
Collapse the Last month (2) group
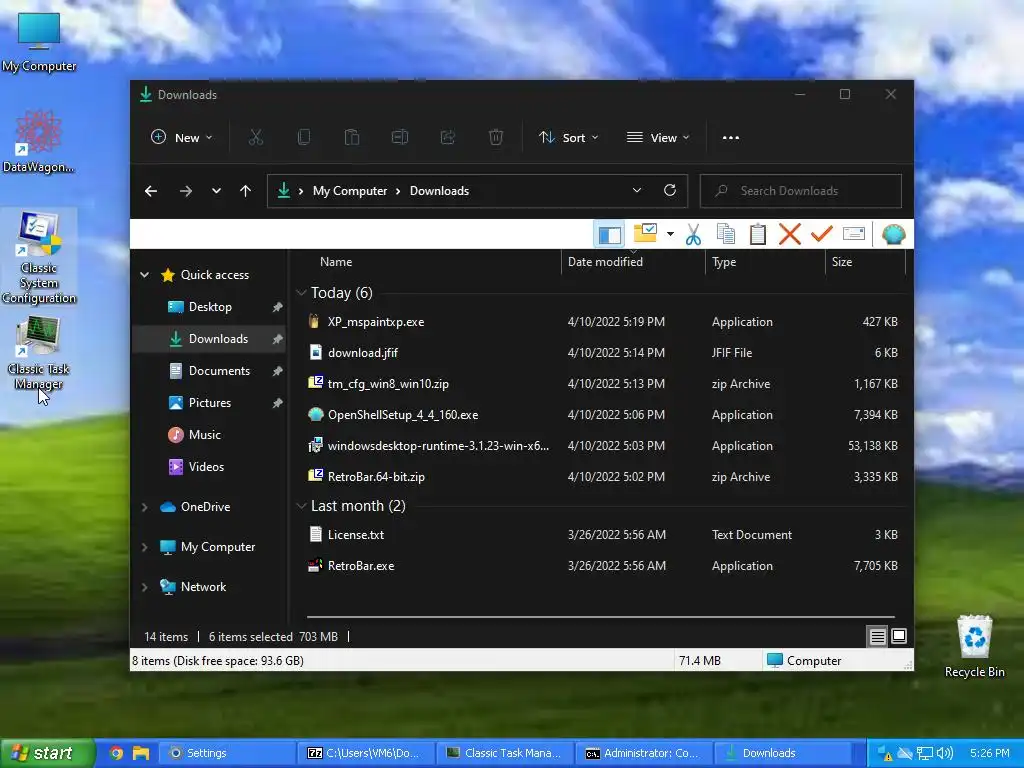coord(301,505)
